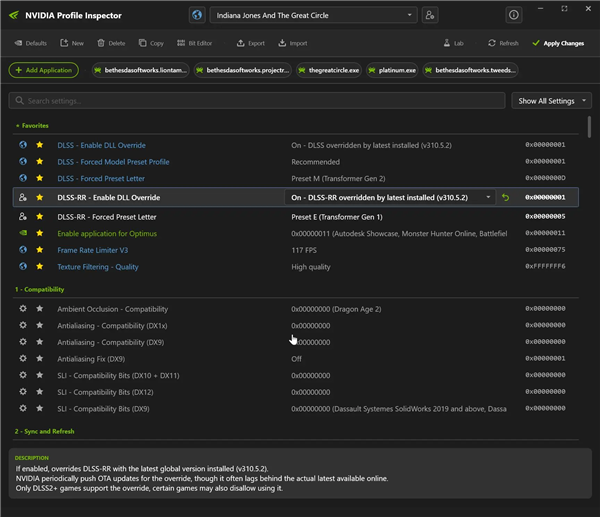Select SLI - Compatibility Bits (DX10 + DX11) row
Image resolution: width=600 pixels, height=517 pixels.
pyautogui.click(x=295, y=375)
